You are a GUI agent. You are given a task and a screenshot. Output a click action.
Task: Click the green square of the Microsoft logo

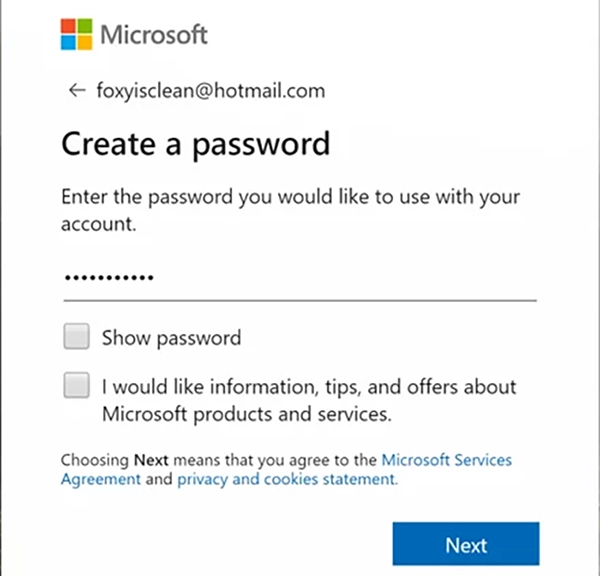pyautogui.click(x=85, y=26)
